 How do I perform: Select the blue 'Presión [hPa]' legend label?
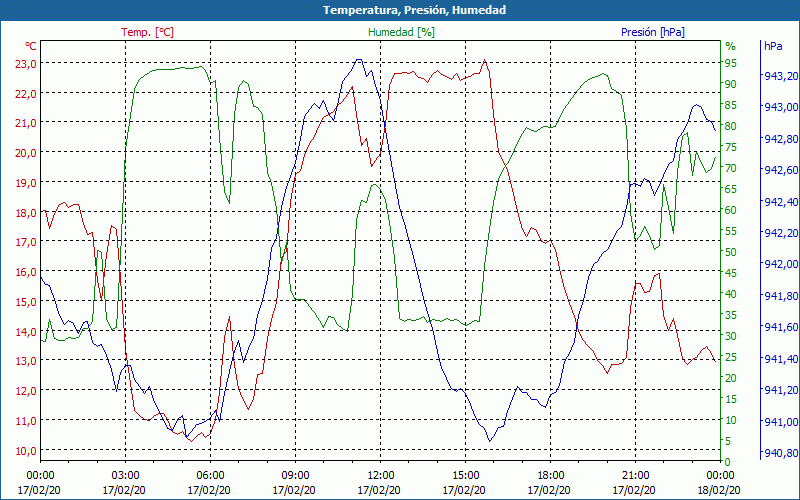(653, 32)
